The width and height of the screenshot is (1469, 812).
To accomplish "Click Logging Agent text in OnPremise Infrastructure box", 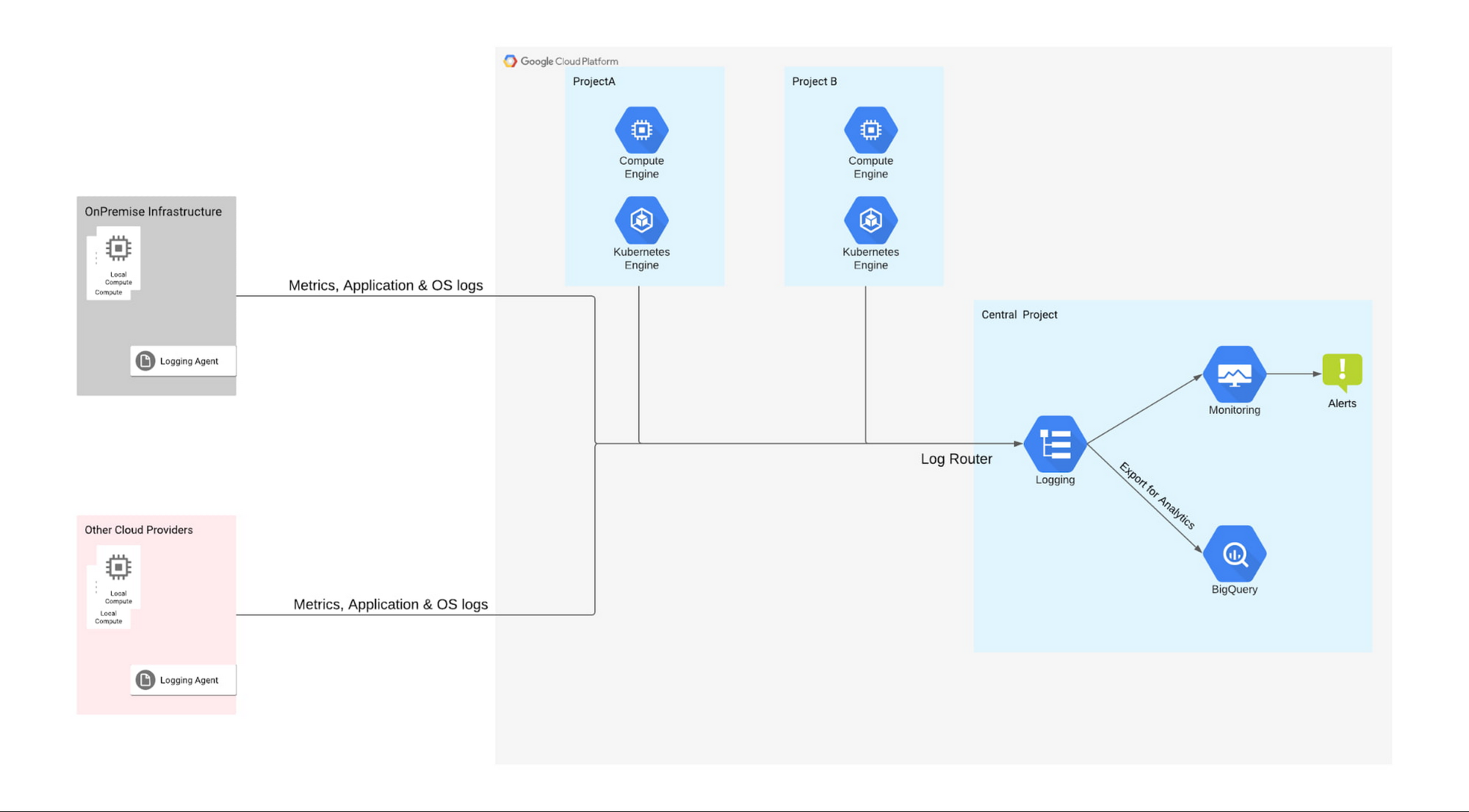I will pos(189,361).
